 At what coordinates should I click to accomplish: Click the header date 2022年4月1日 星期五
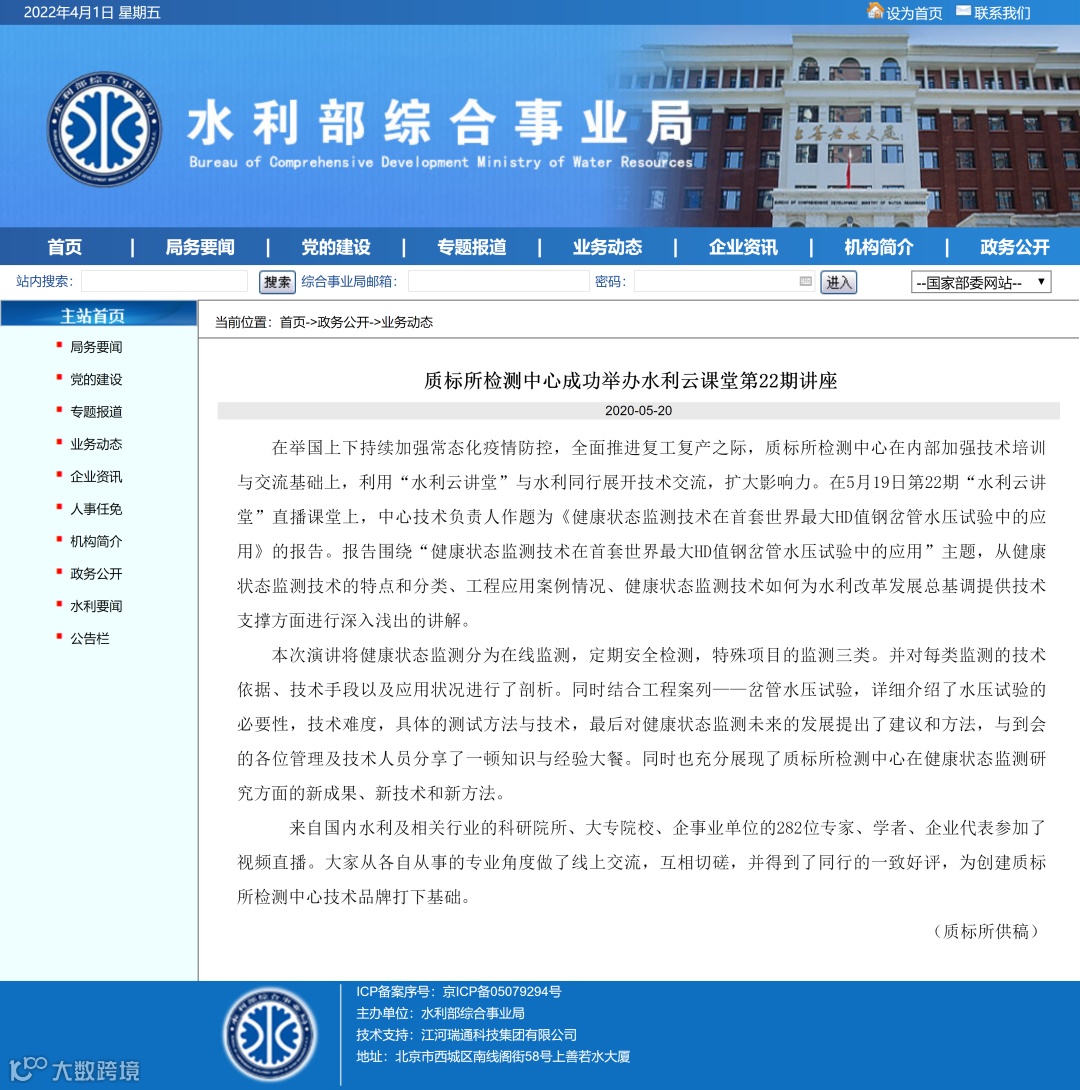[92, 13]
